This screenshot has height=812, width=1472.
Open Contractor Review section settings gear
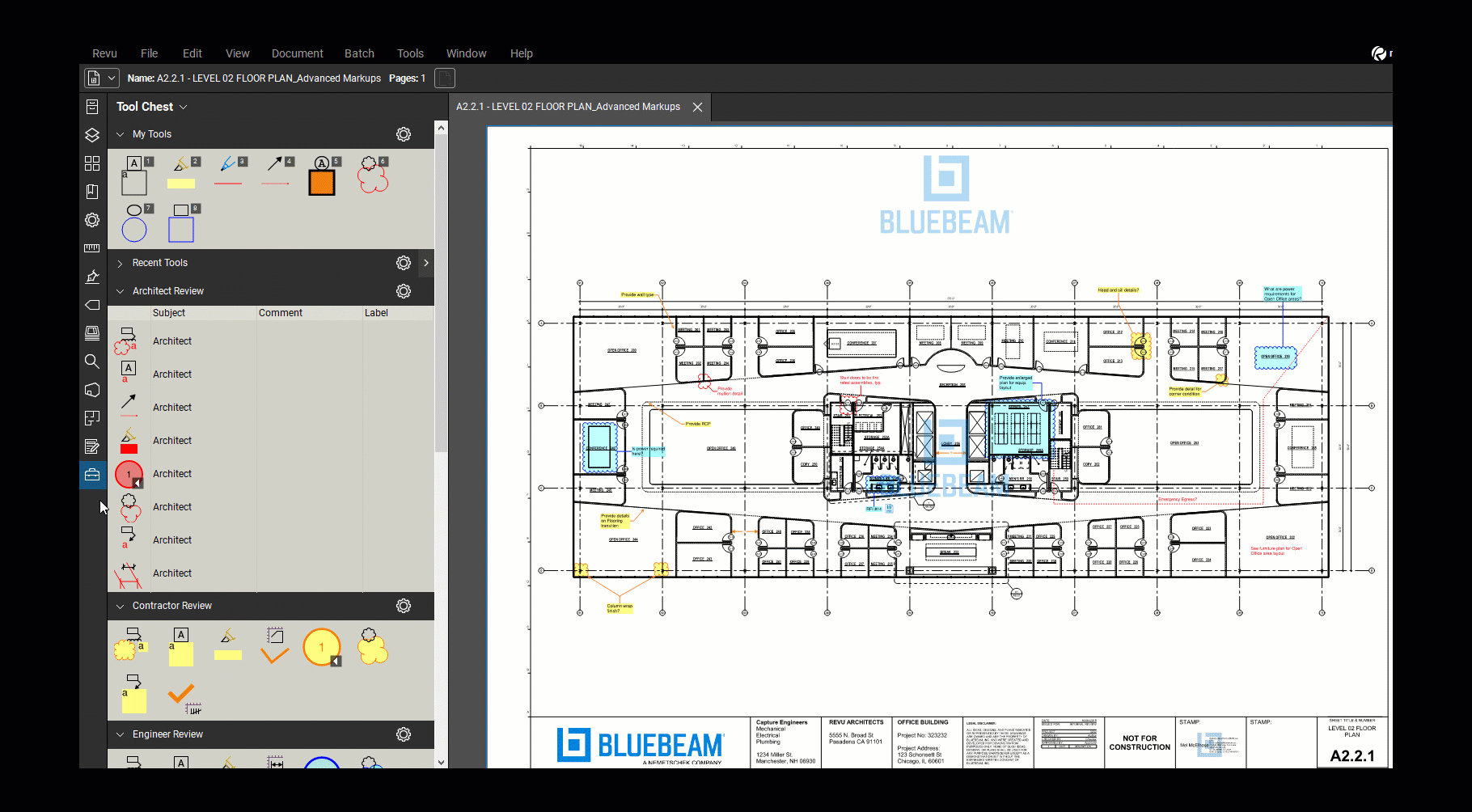pyautogui.click(x=404, y=605)
